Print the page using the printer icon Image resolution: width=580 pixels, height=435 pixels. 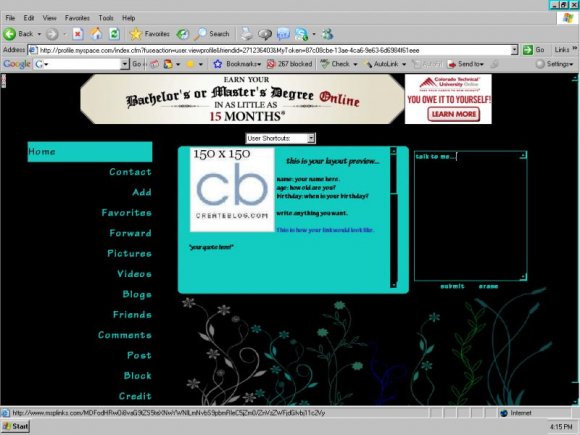[247, 34]
